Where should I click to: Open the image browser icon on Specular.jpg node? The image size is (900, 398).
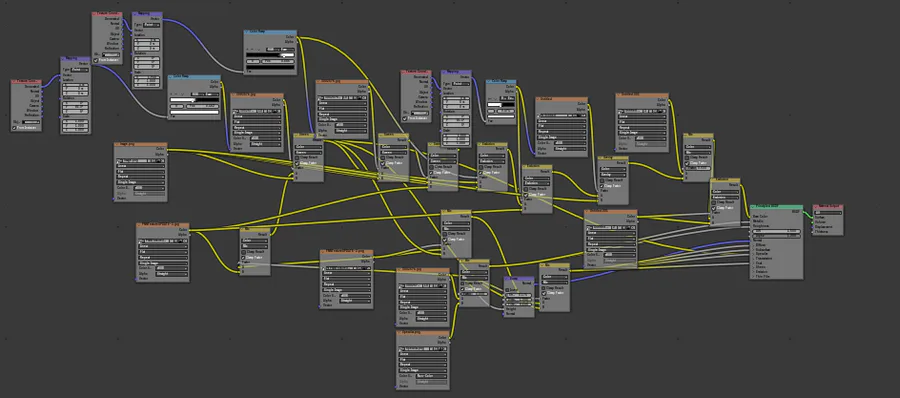(x=401, y=349)
